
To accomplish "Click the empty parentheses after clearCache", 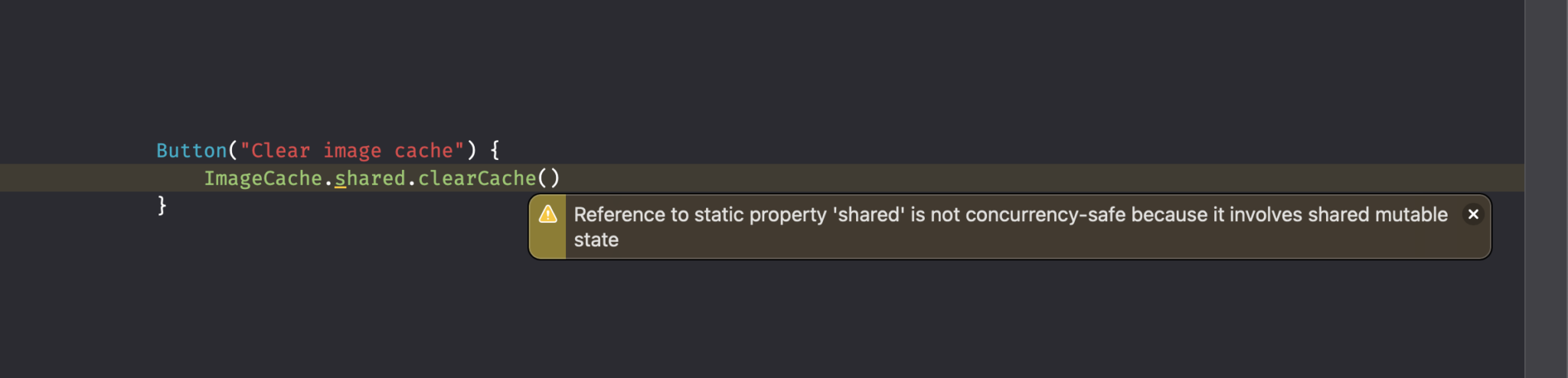I will click(549, 178).
